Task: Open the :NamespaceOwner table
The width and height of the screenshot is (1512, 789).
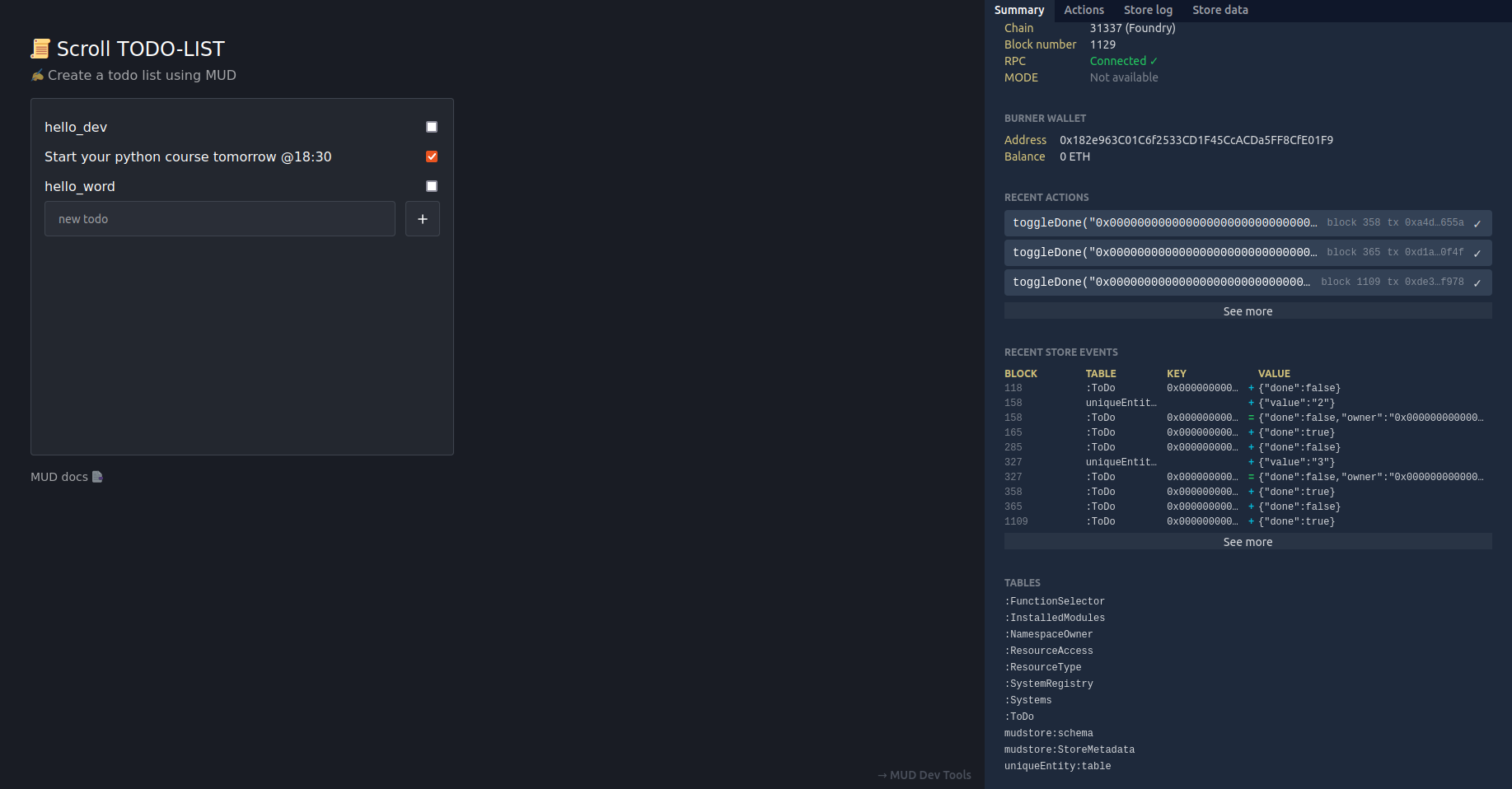Action: pyautogui.click(x=1049, y=634)
